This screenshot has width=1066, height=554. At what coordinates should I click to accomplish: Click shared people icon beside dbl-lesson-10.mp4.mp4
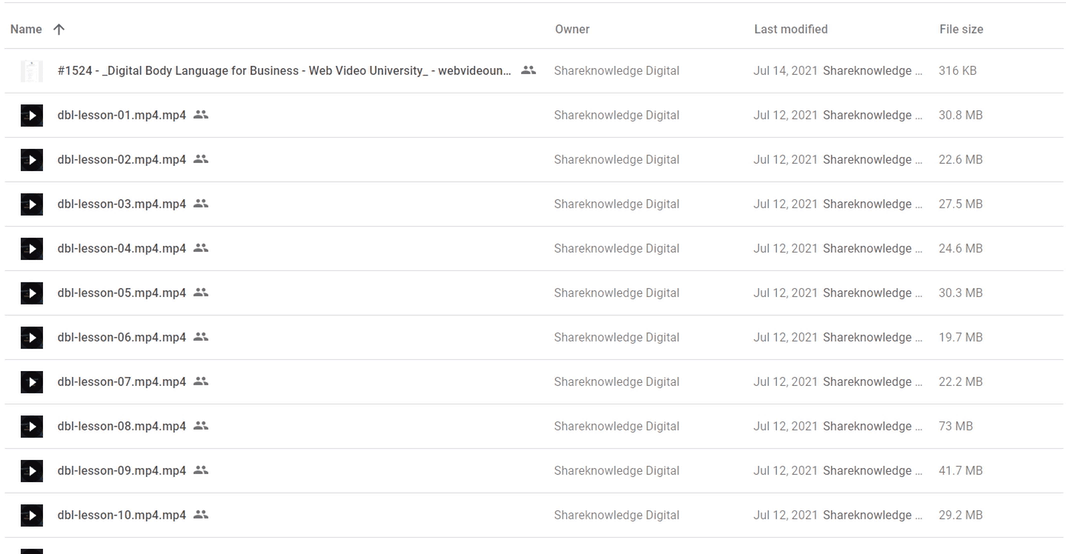coord(201,515)
